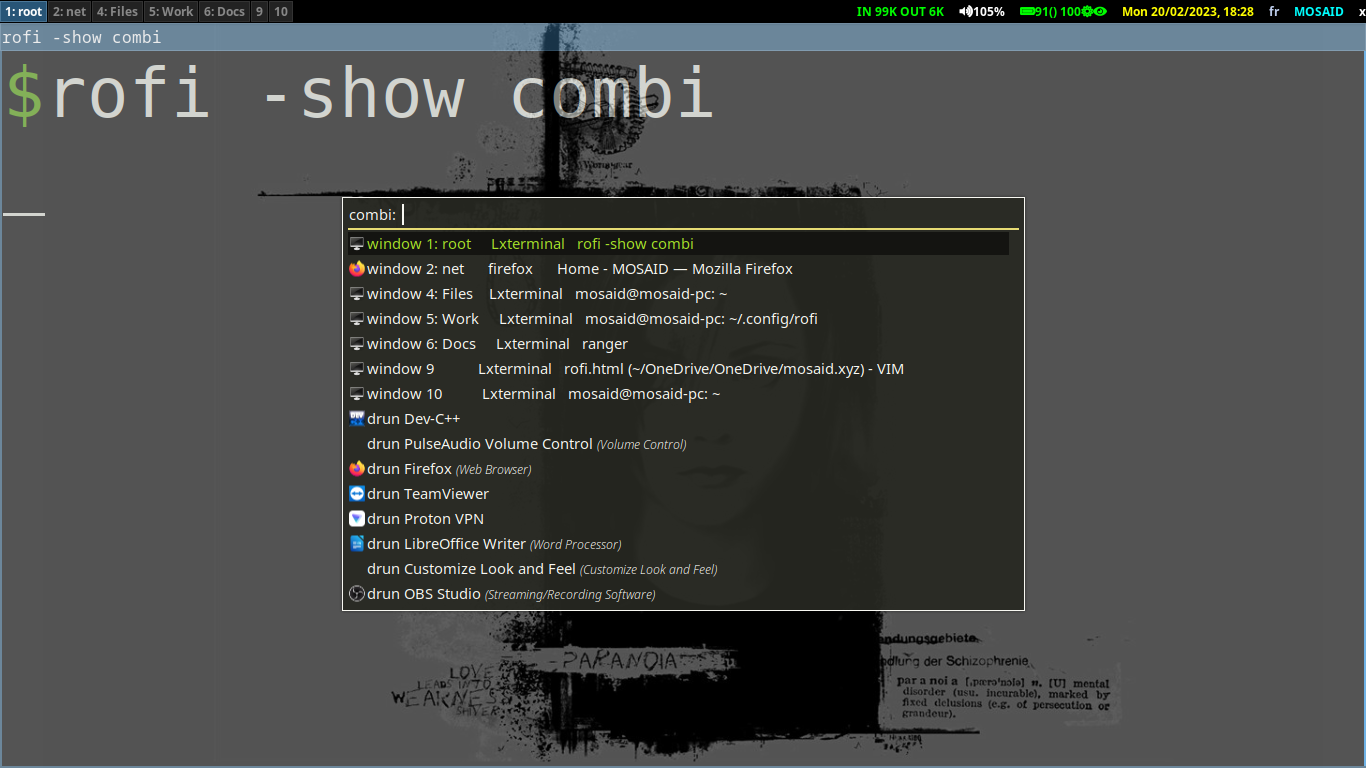Switch to workspace tab 1: root
This screenshot has width=1366, height=768.
[24, 12]
